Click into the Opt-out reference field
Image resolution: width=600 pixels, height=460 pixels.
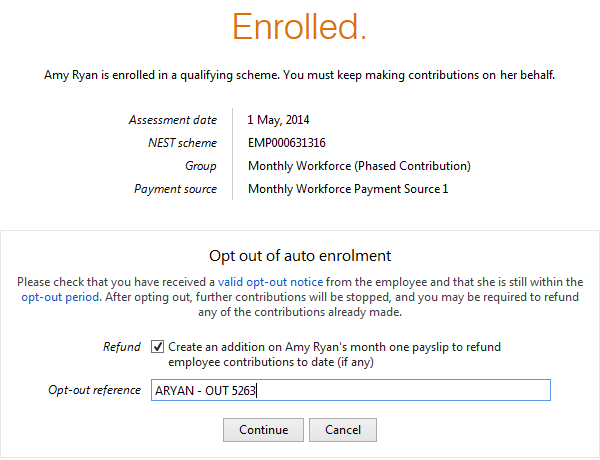(x=349, y=390)
